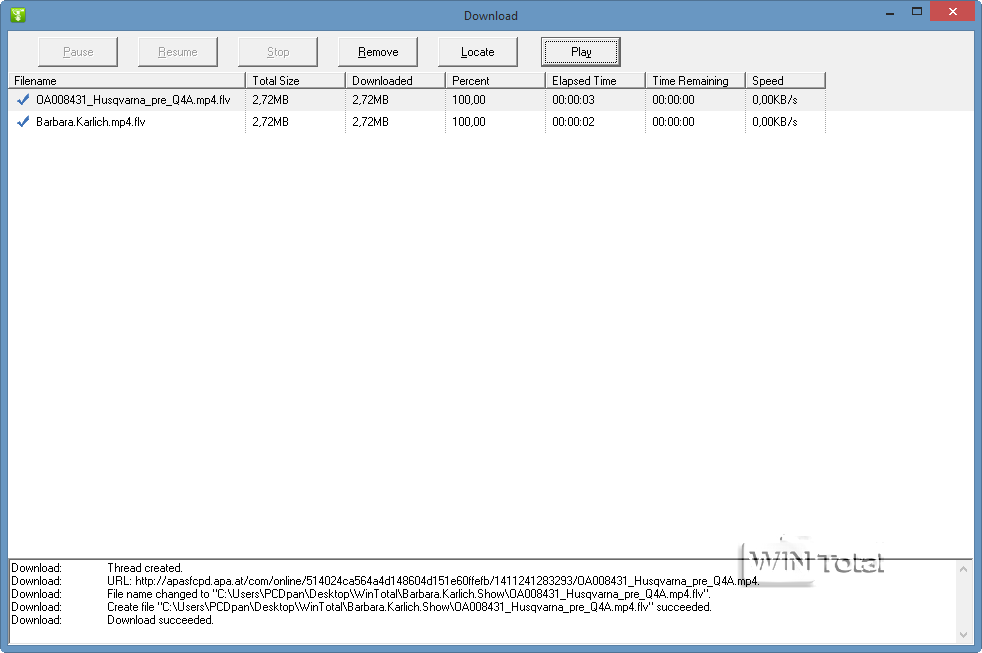Maximize the Download window
This screenshot has width=982, height=653.
pyautogui.click(x=917, y=12)
